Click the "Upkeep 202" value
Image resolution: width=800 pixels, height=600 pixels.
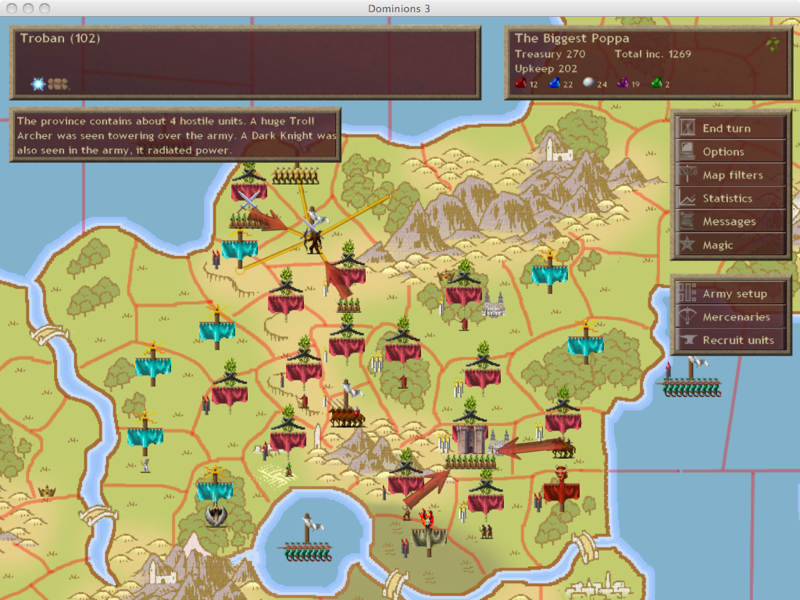545,68
